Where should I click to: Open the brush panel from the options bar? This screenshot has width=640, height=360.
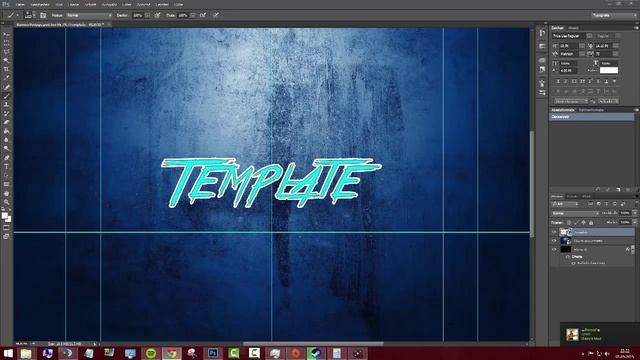[x=43, y=15]
